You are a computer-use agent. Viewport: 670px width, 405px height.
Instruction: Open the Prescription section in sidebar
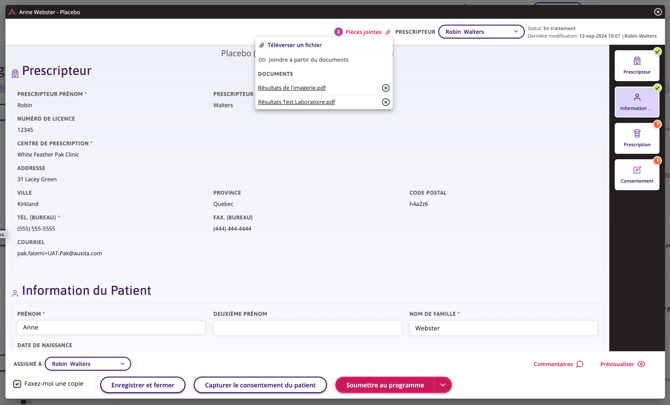636,137
